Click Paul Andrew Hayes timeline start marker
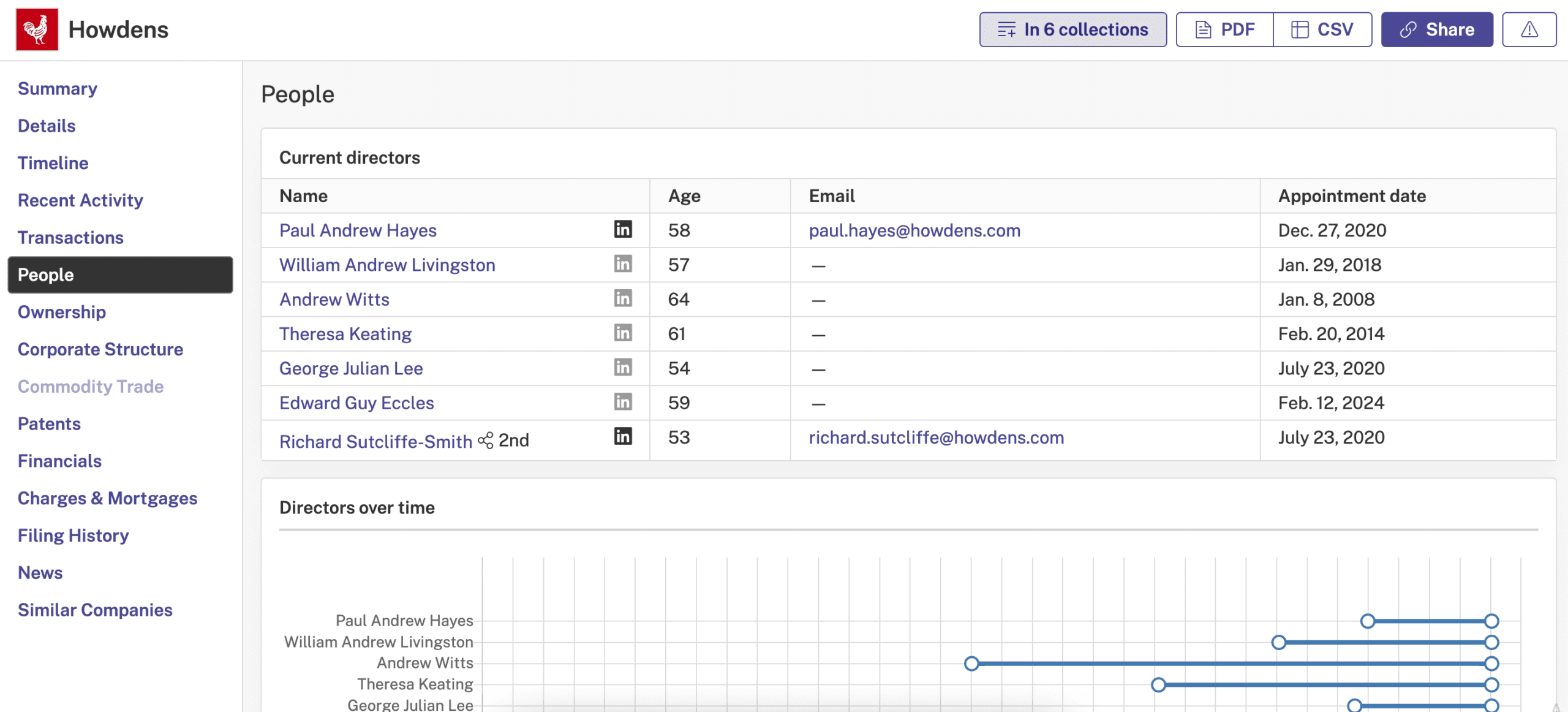 point(1368,621)
